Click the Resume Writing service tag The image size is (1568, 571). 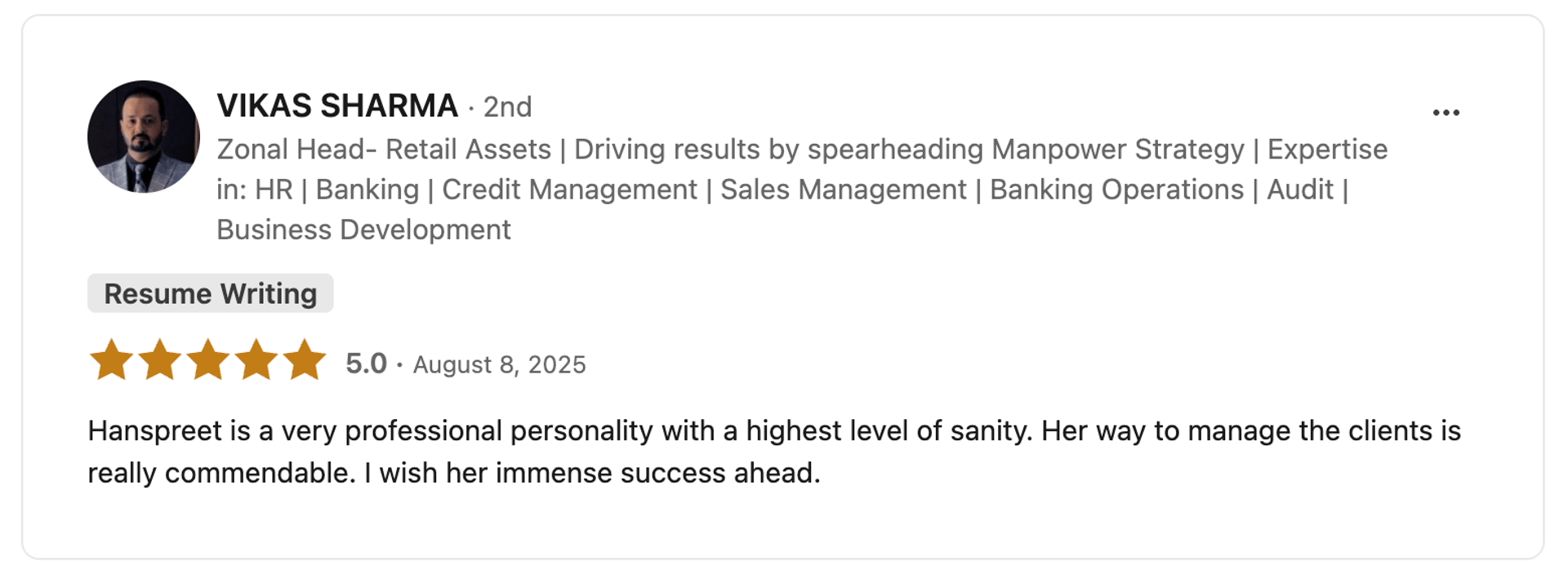[210, 293]
